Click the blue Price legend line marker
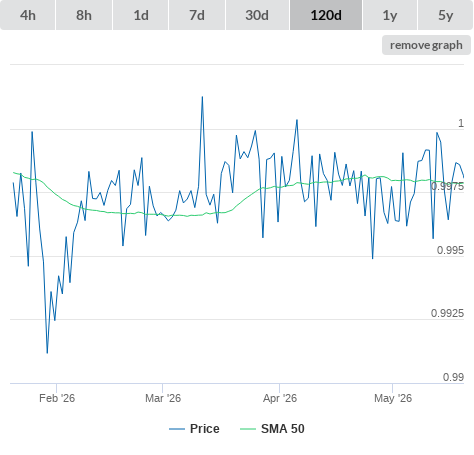The width and height of the screenshot is (474, 455). (x=177, y=429)
